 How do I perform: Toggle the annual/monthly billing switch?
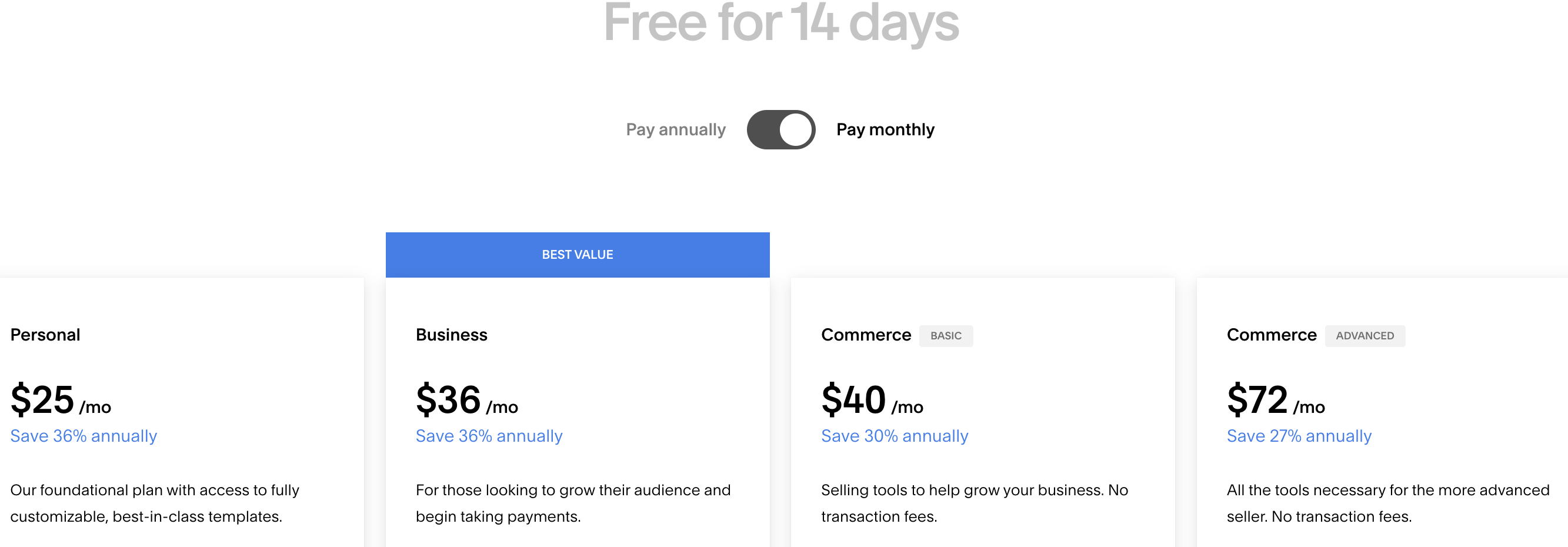coord(781,129)
